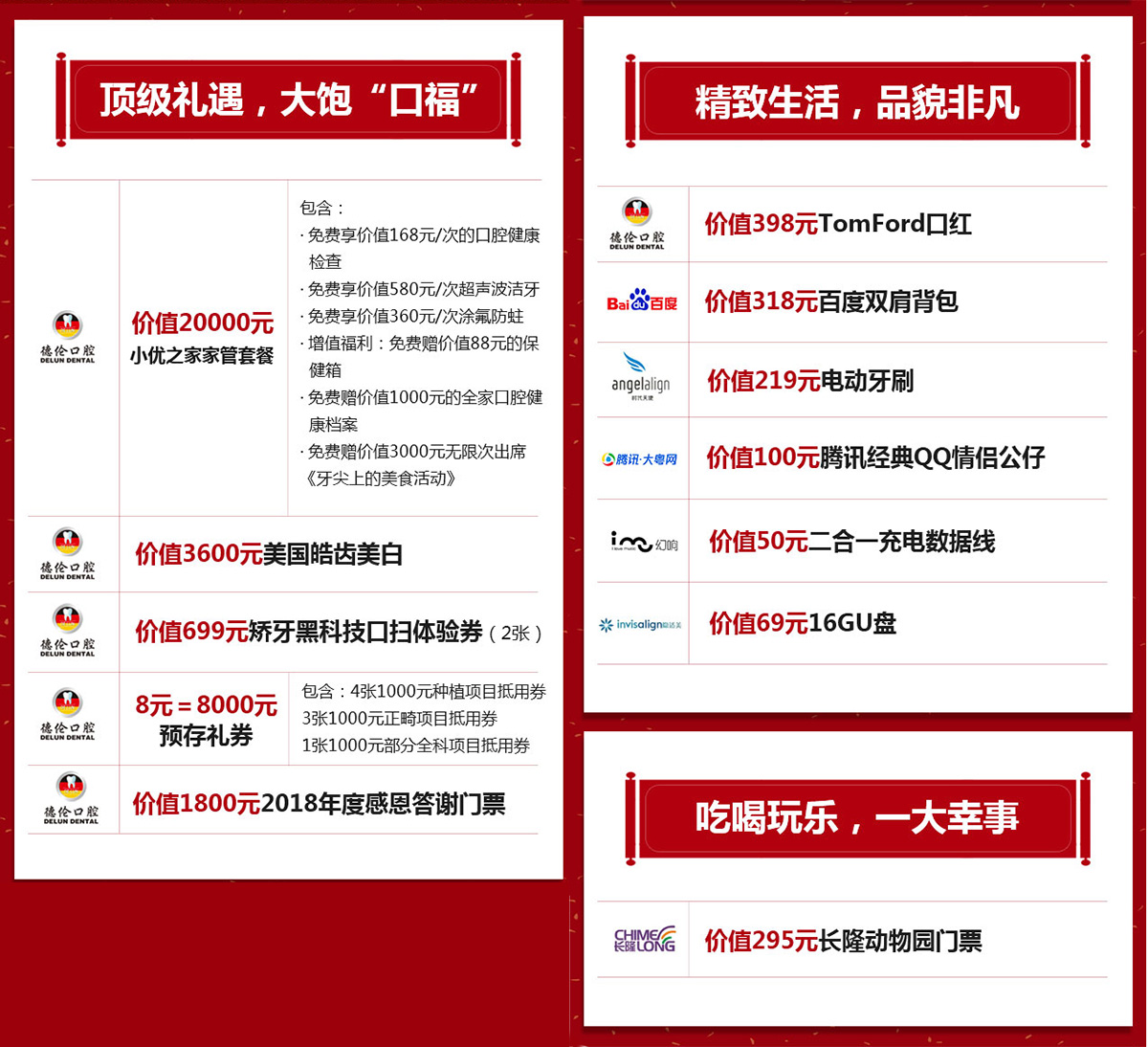1148x1047 pixels.
Task: Click 价值3600元美国皓齿美白 text
Action: pos(269,554)
